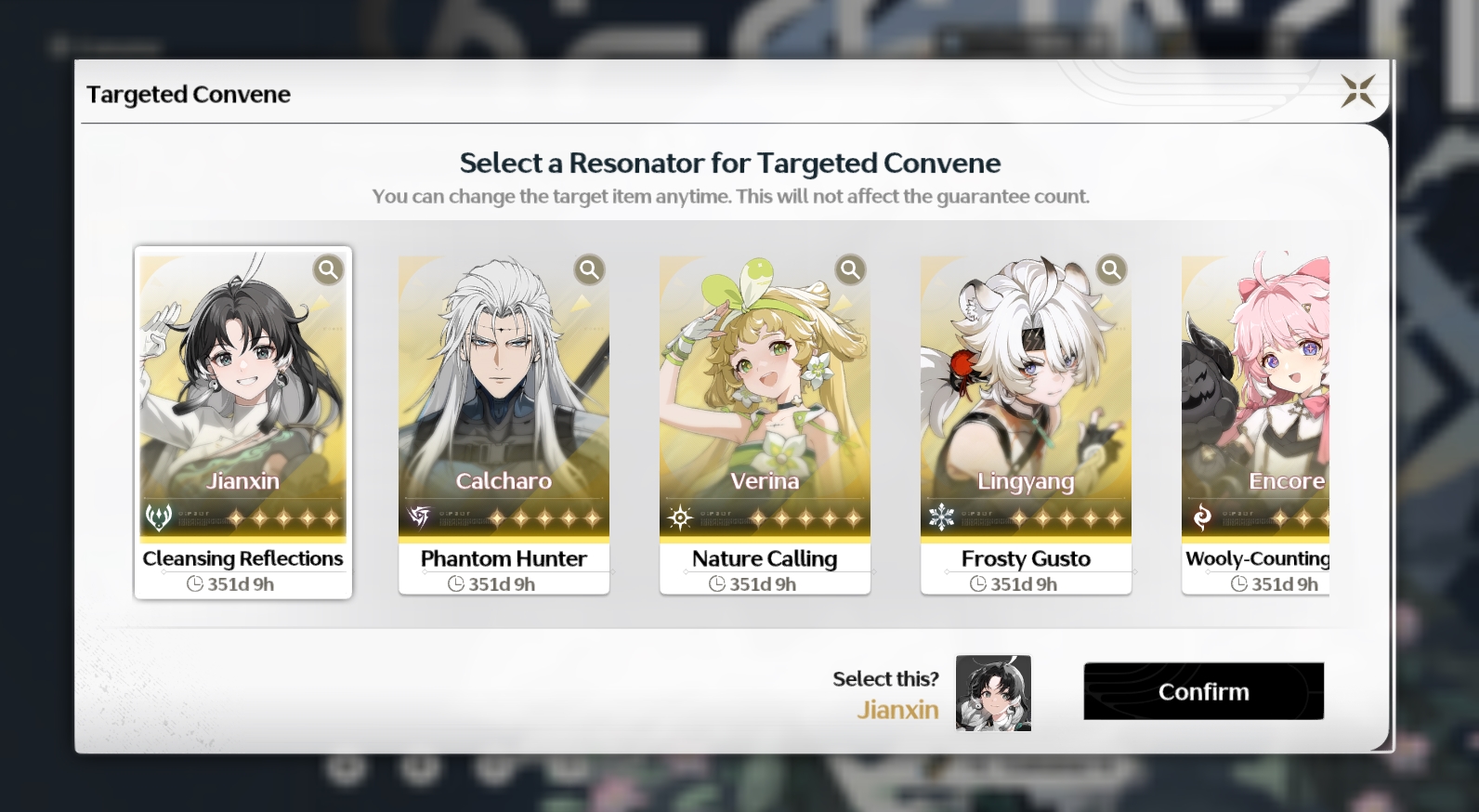
Task: Open Lingyang's detail magnifier icon
Action: coord(1111,269)
